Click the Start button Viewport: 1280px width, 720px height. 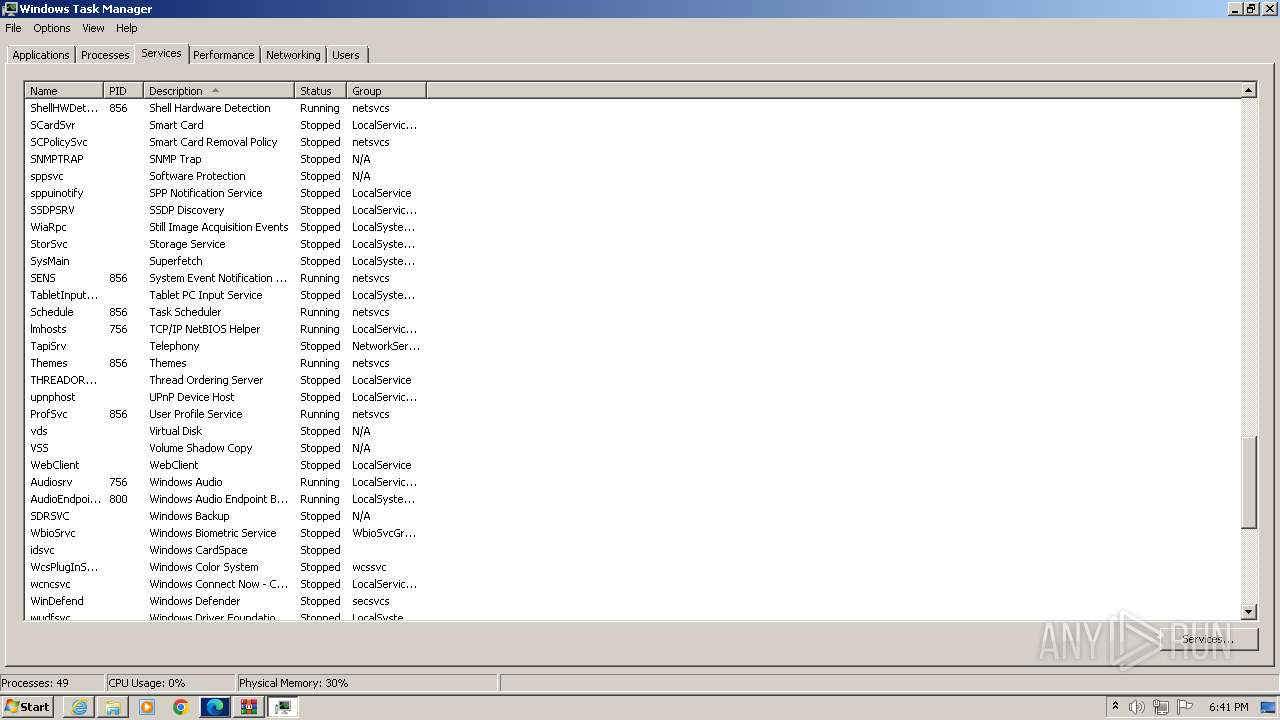pos(27,707)
